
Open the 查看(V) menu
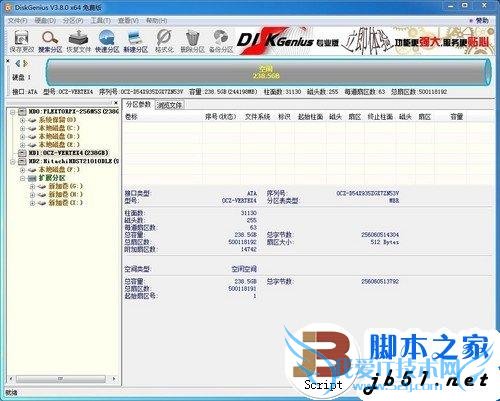(128, 21)
